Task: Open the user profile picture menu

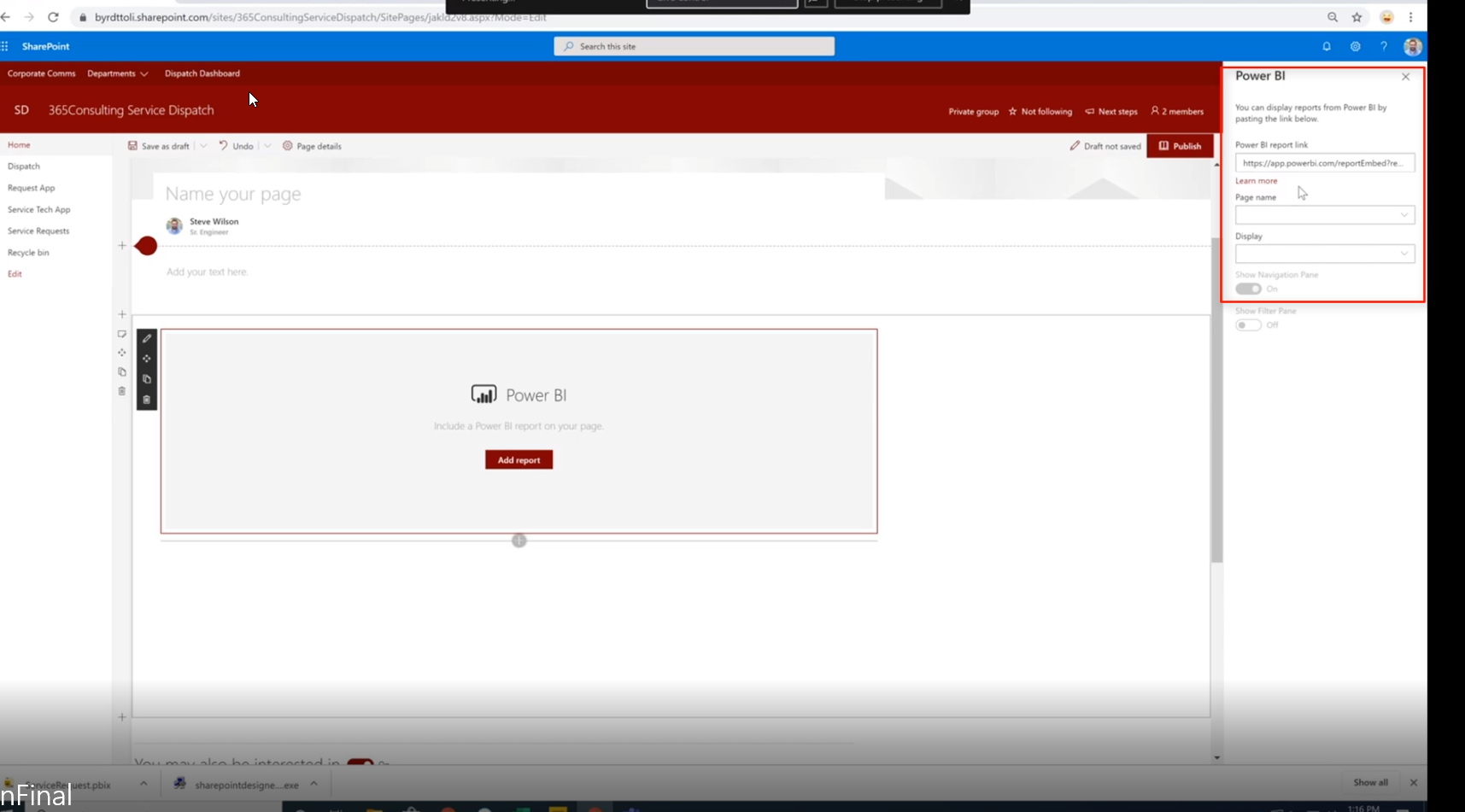Action: pyautogui.click(x=1413, y=46)
